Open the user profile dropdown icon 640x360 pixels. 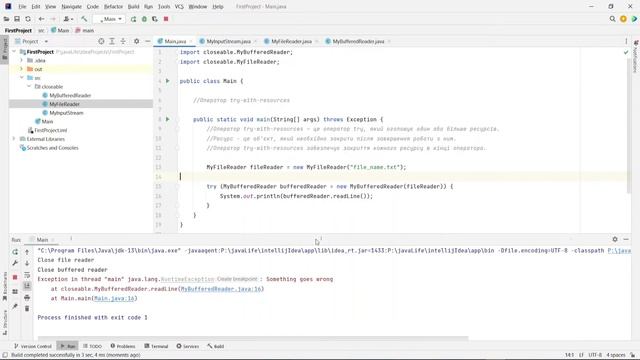[x=623, y=19]
